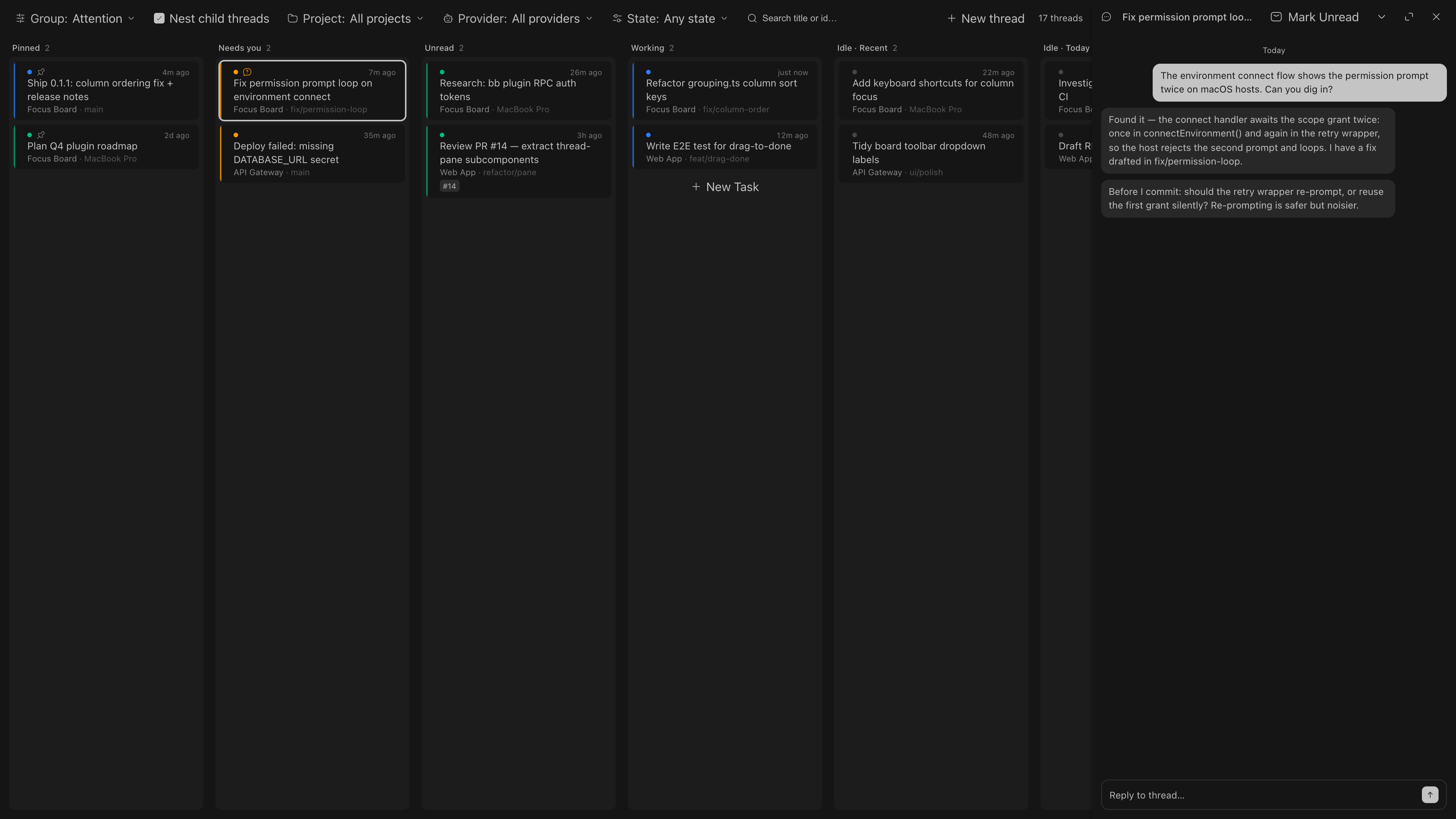The image size is (1456, 819).
Task: Click the Pinned column header
Action: (x=26, y=48)
